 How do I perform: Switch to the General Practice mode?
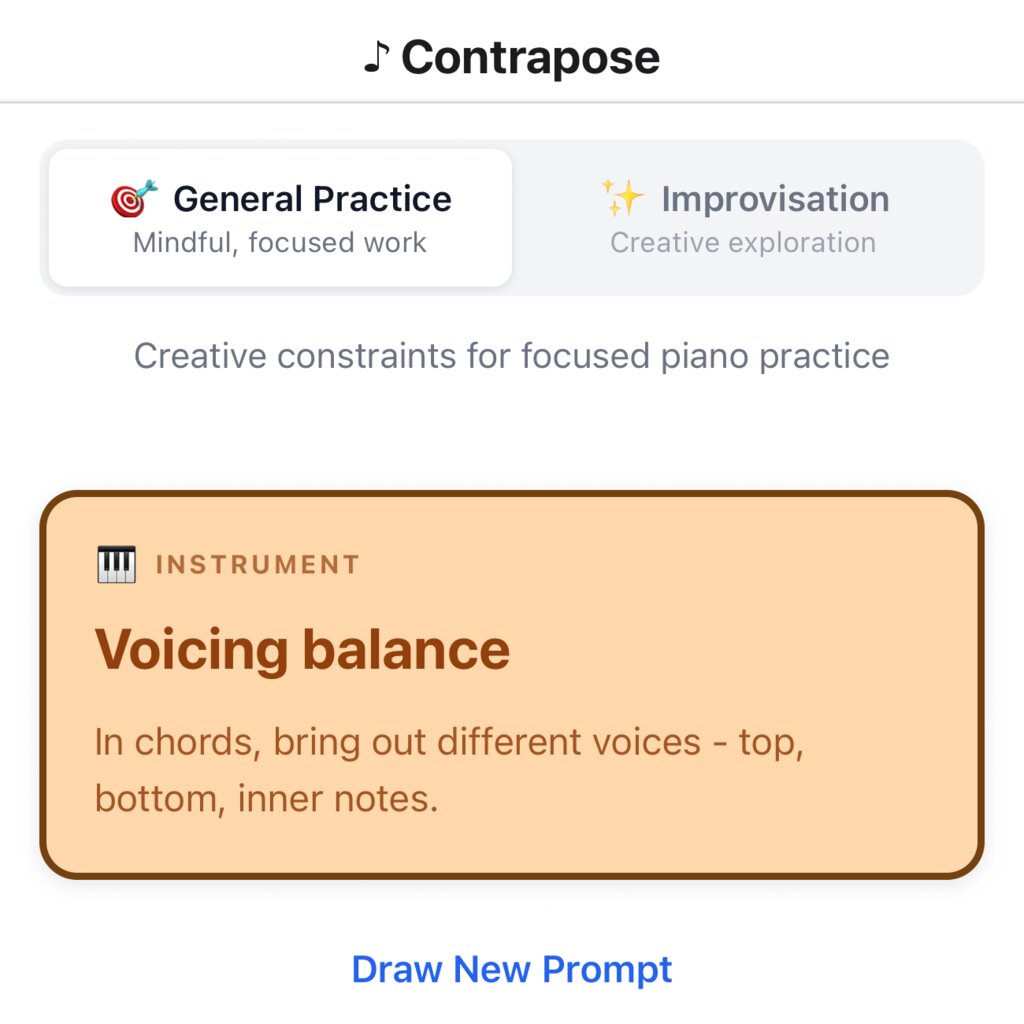click(280, 217)
